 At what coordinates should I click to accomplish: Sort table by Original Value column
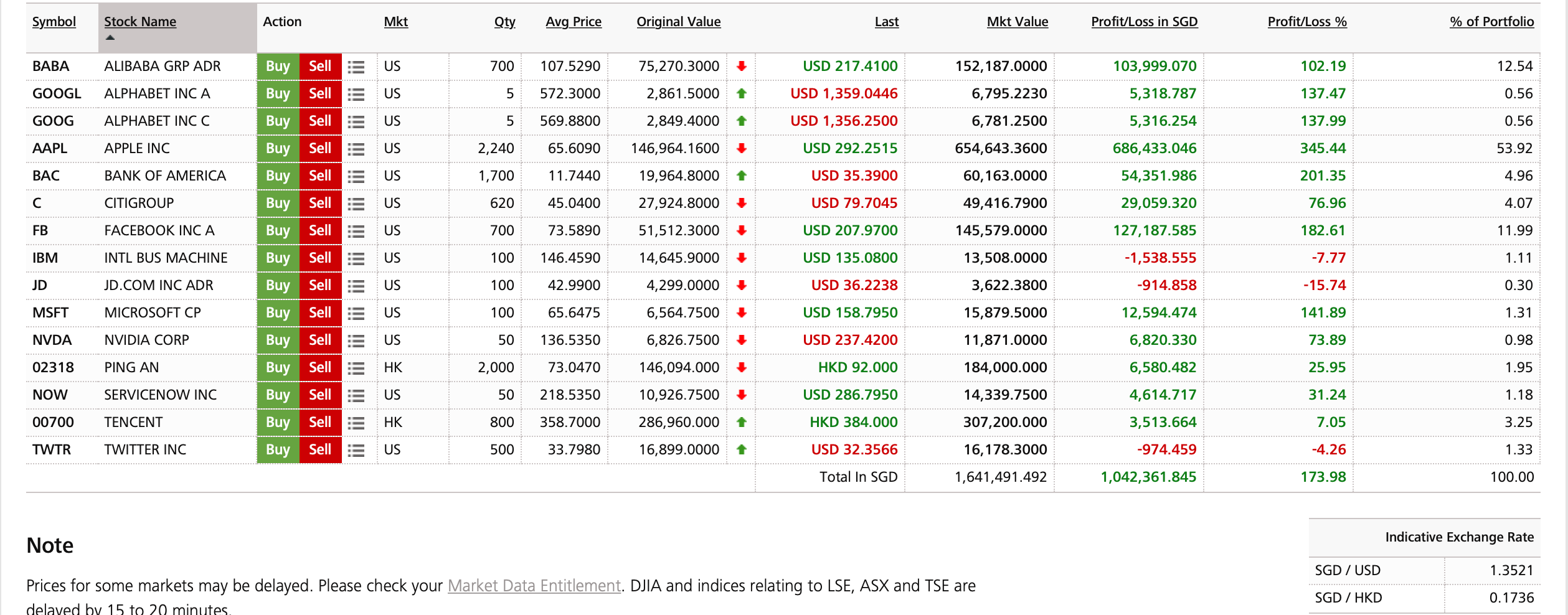click(678, 22)
